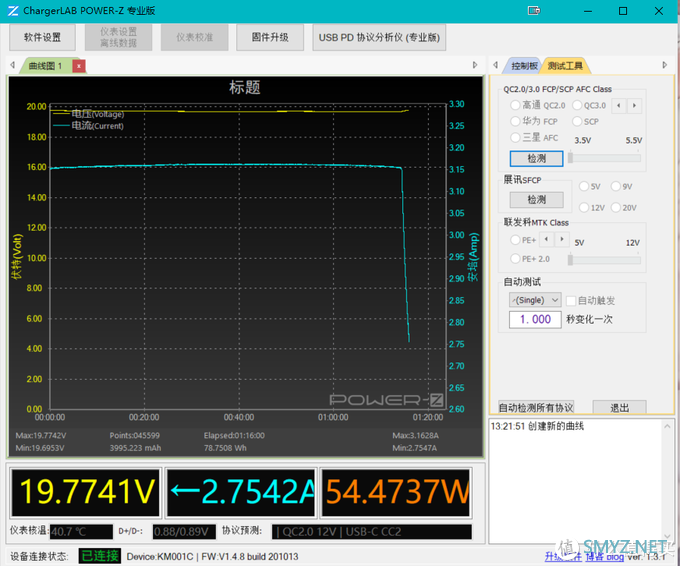Click the device connection icon in title bar
Viewport: 680px width, 566px height.
tap(534, 11)
